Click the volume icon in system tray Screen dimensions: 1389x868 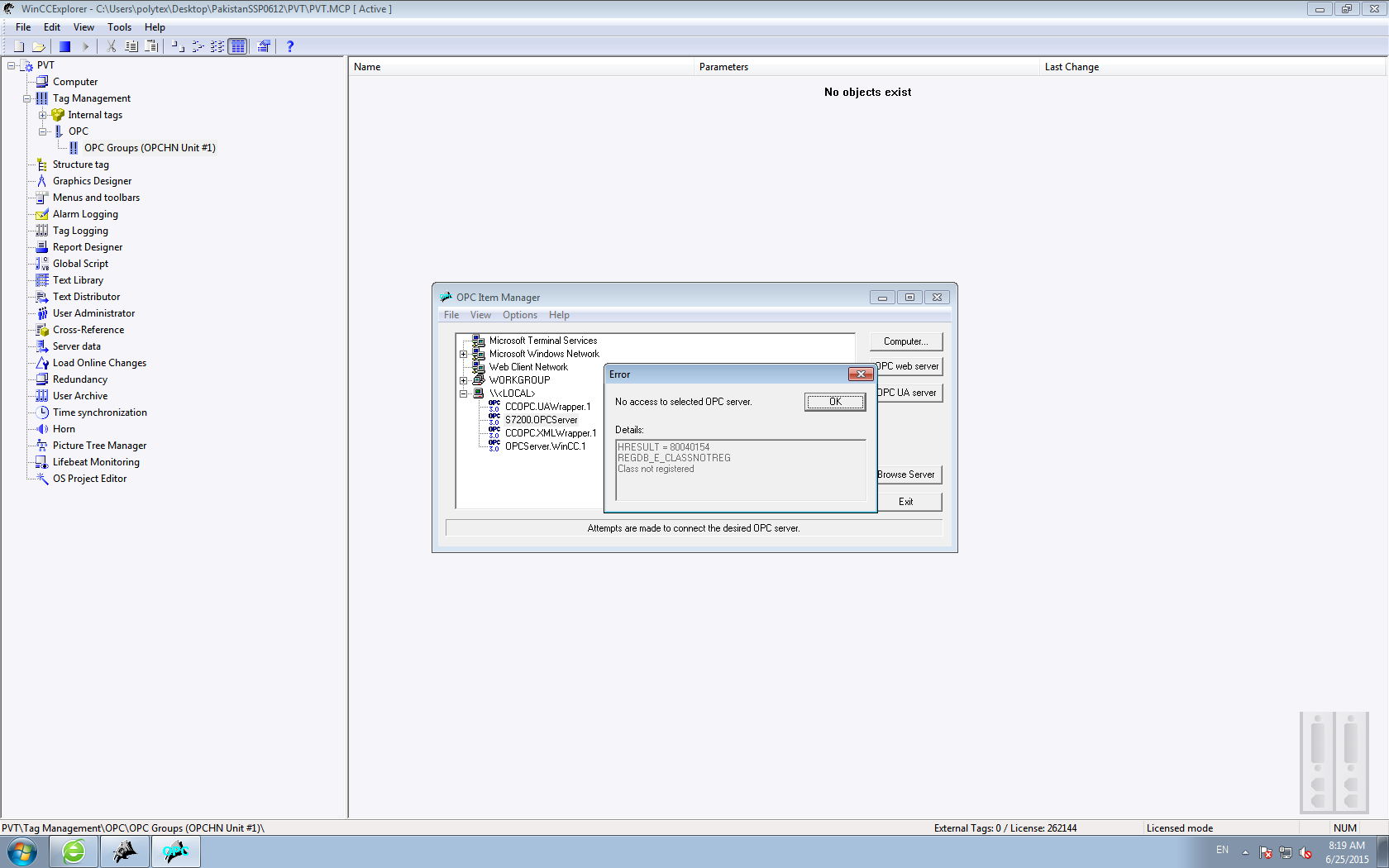coord(1305,852)
